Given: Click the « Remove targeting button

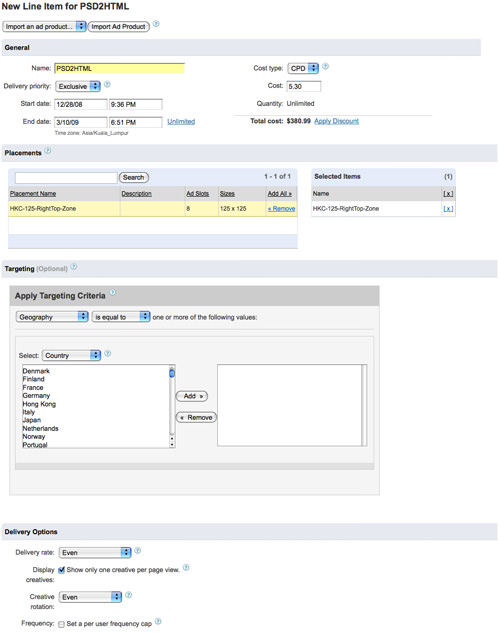Looking at the screenshot, I should (196, 417).
